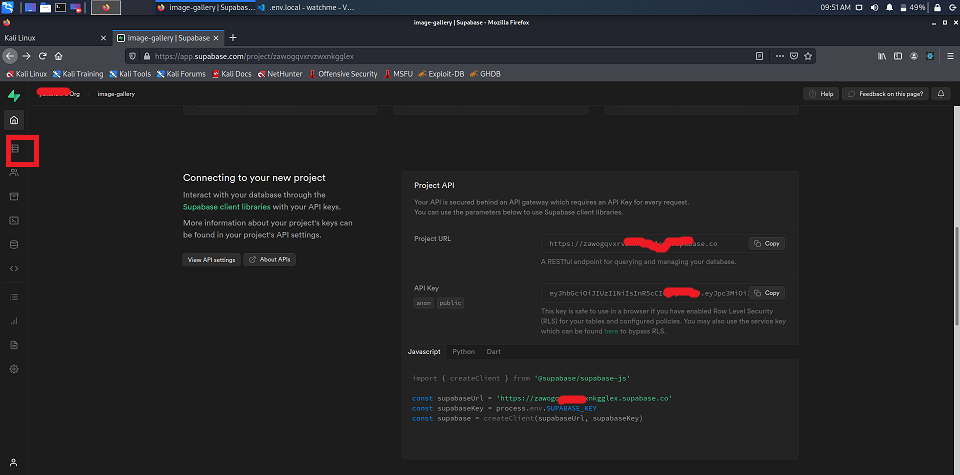
Task: Copy the Project URL
Action: point(767,244)
